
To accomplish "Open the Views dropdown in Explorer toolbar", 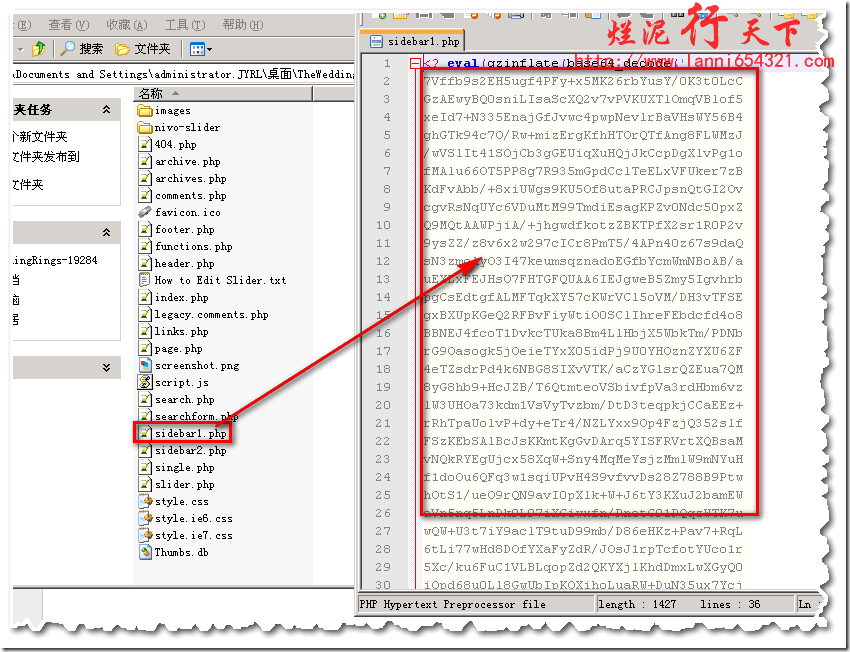I will (200, 49).
